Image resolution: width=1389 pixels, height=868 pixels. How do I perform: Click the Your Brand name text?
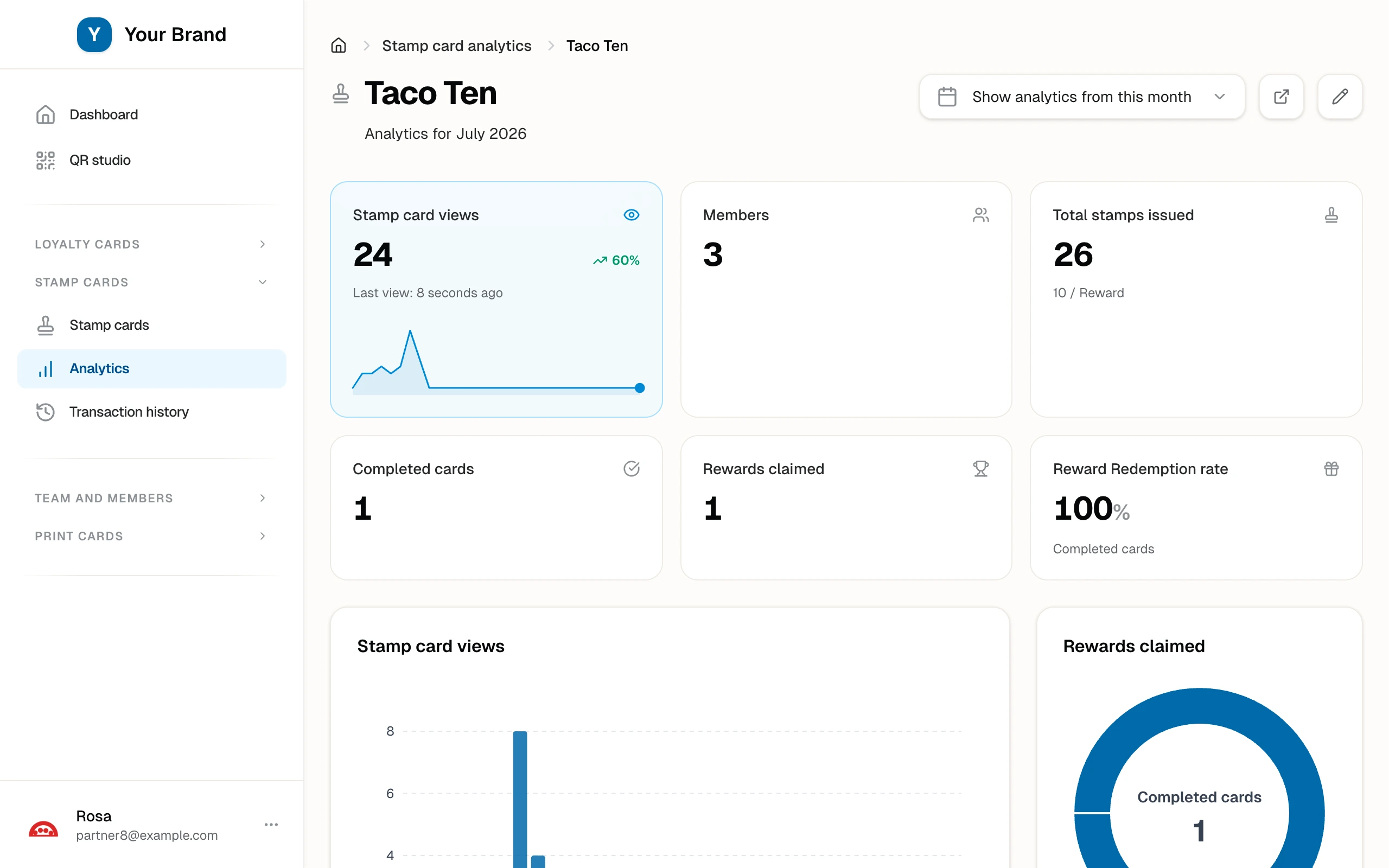pyautogui.click(x=175, y=34)
